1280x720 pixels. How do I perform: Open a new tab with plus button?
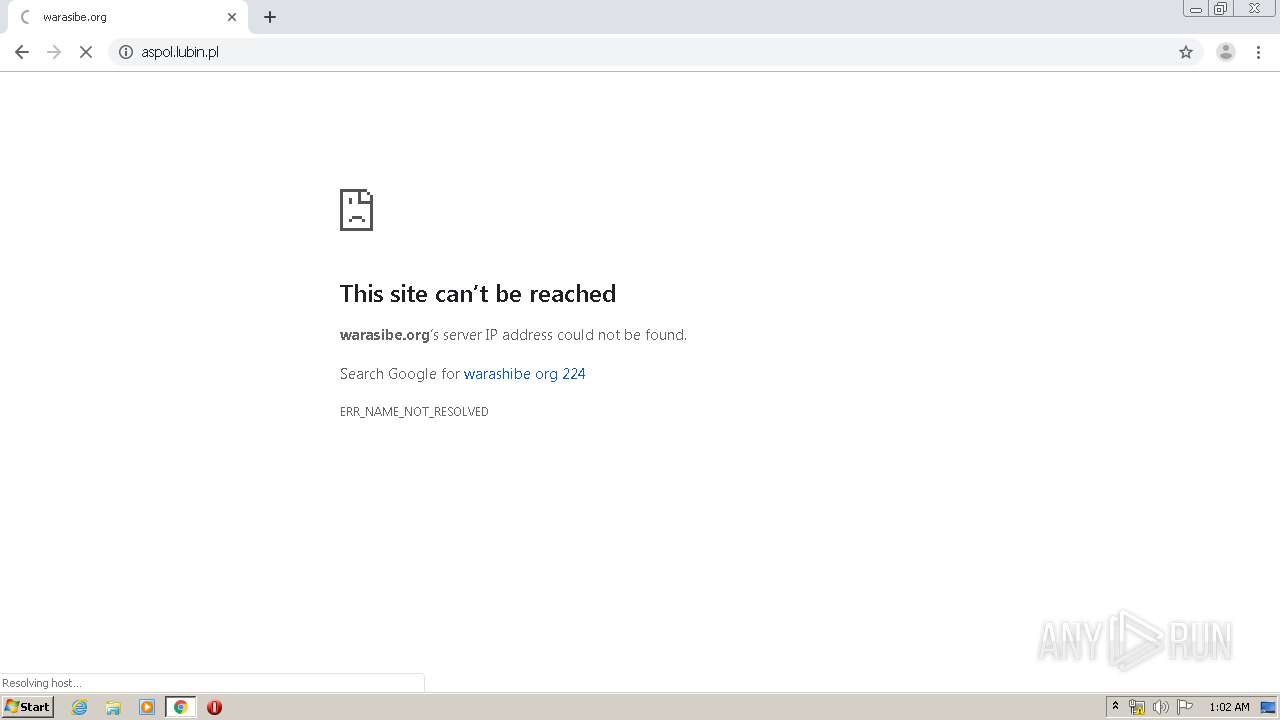pos(270,17)
